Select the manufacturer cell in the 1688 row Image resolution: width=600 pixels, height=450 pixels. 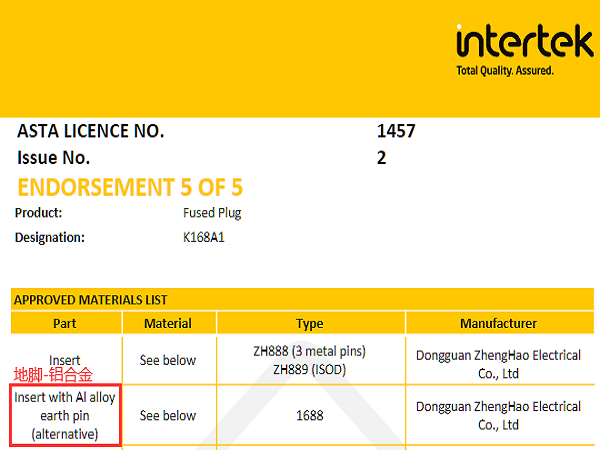click(498, 416)
